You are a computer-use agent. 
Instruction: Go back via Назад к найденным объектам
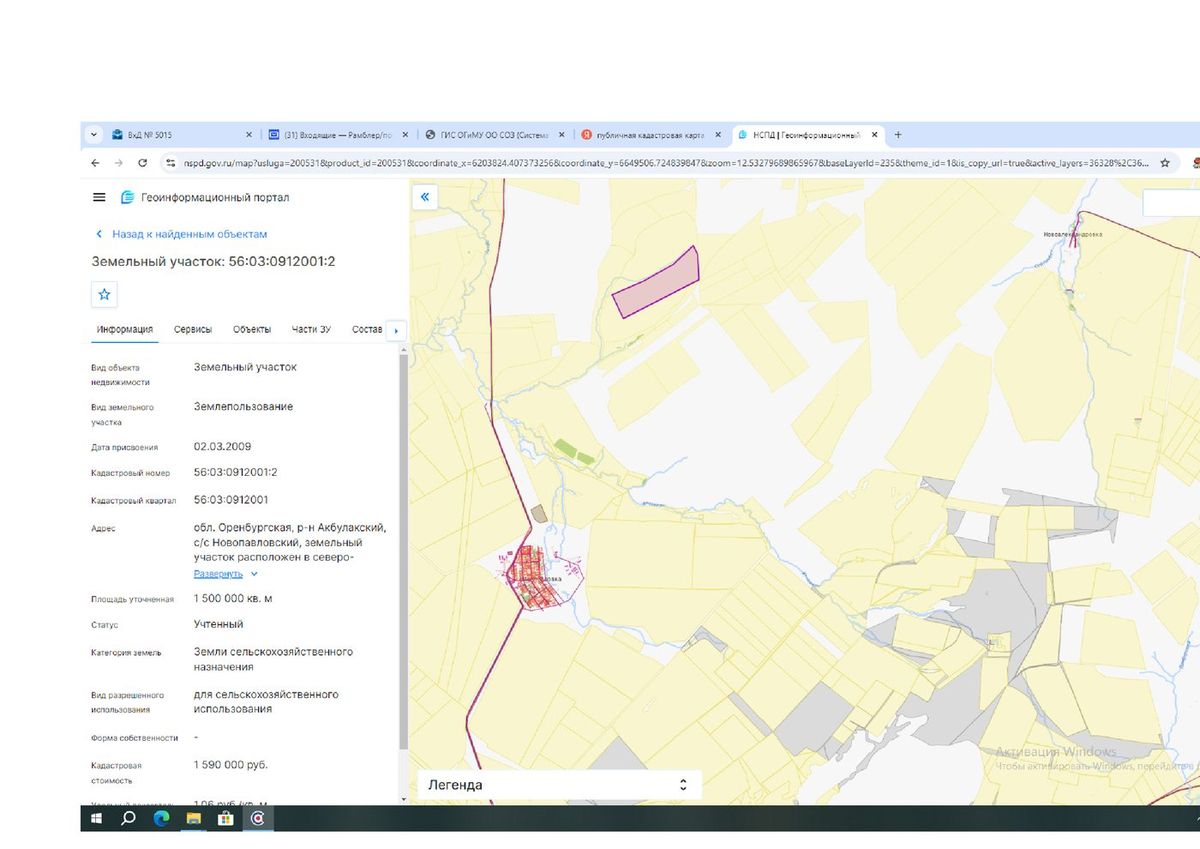tap(181, 234)
